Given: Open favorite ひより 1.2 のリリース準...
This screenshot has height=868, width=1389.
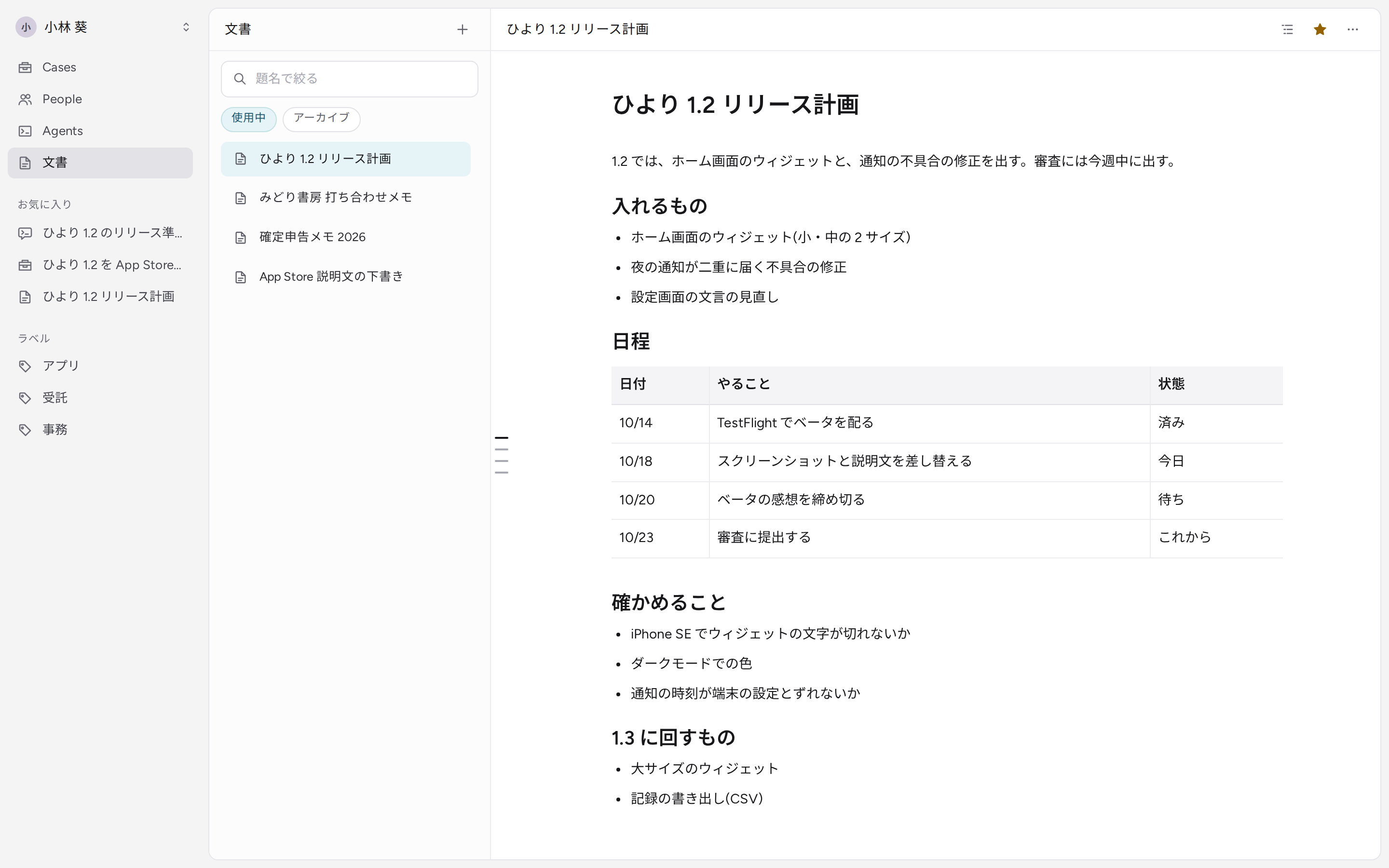Looking at the screenshot, I should click(100, 233).
